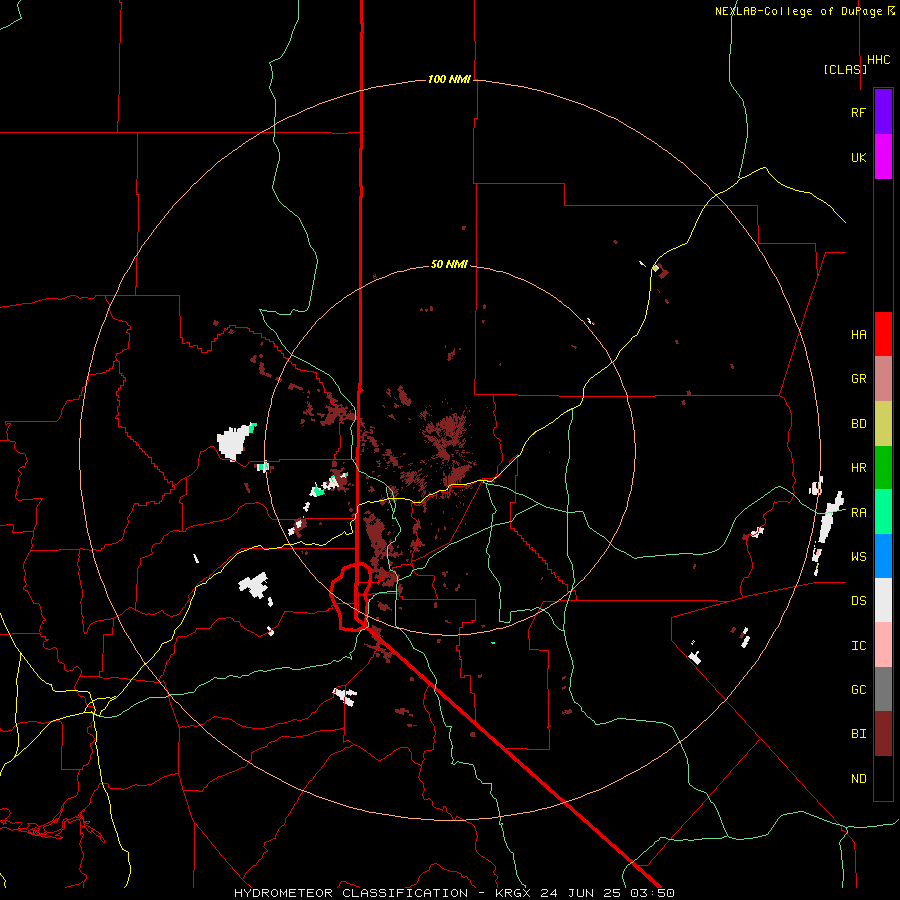The image size is (900, 900).
Task: Click the BI brown legend swatch
Action: pos(883,734)
